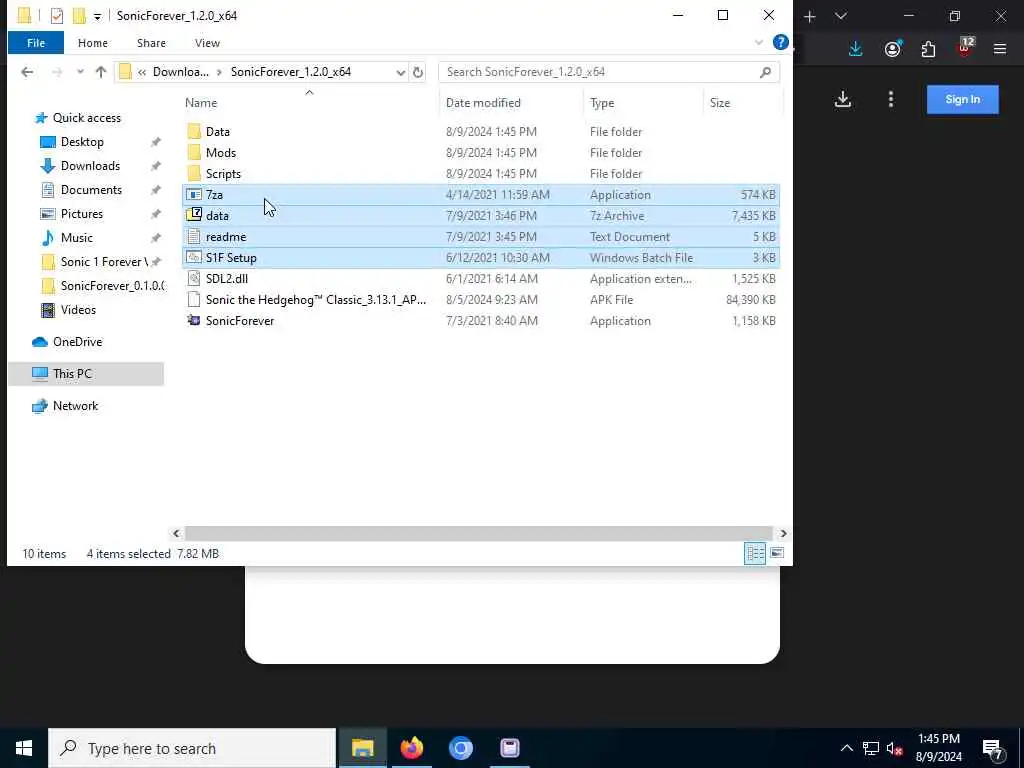Click into the Search SonicForever_1.2.0_x64 box
Image resolution: width=1024 pixels, height=768 pixels.
609,72
